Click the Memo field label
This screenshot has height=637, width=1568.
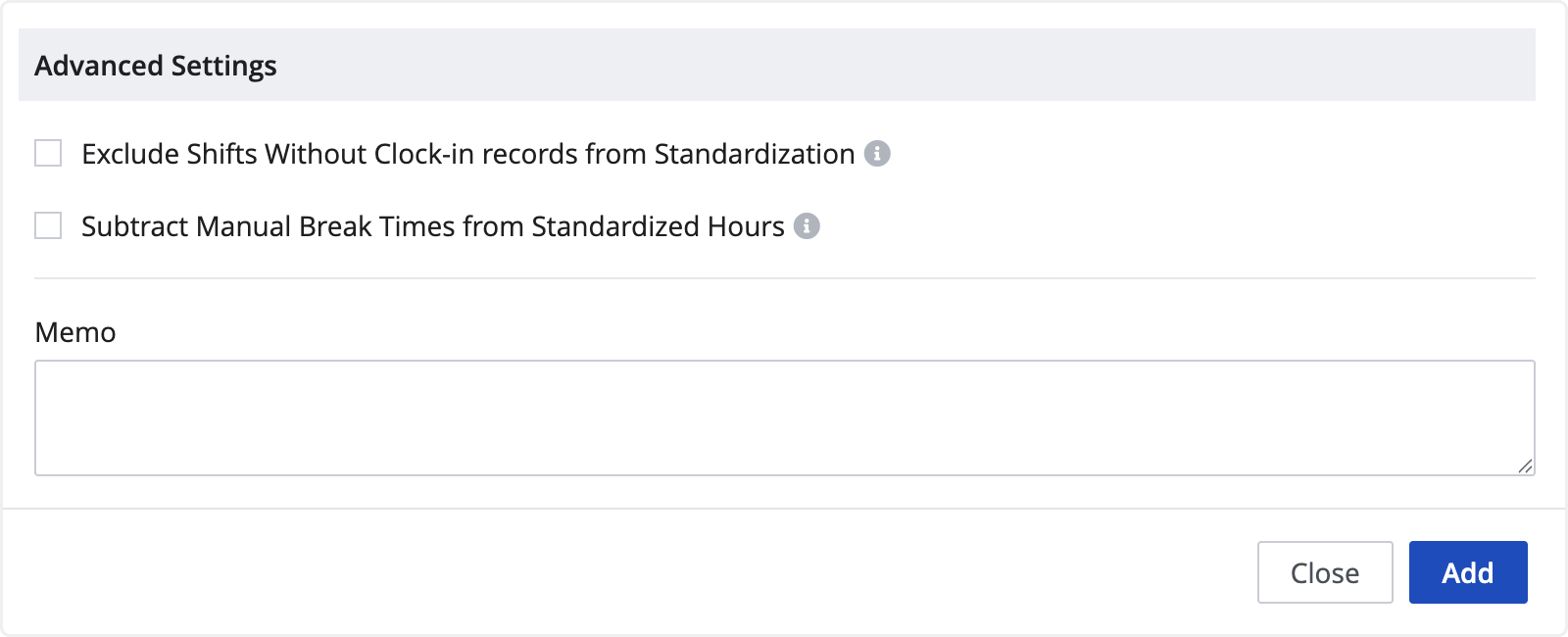(x=75, y=333)
